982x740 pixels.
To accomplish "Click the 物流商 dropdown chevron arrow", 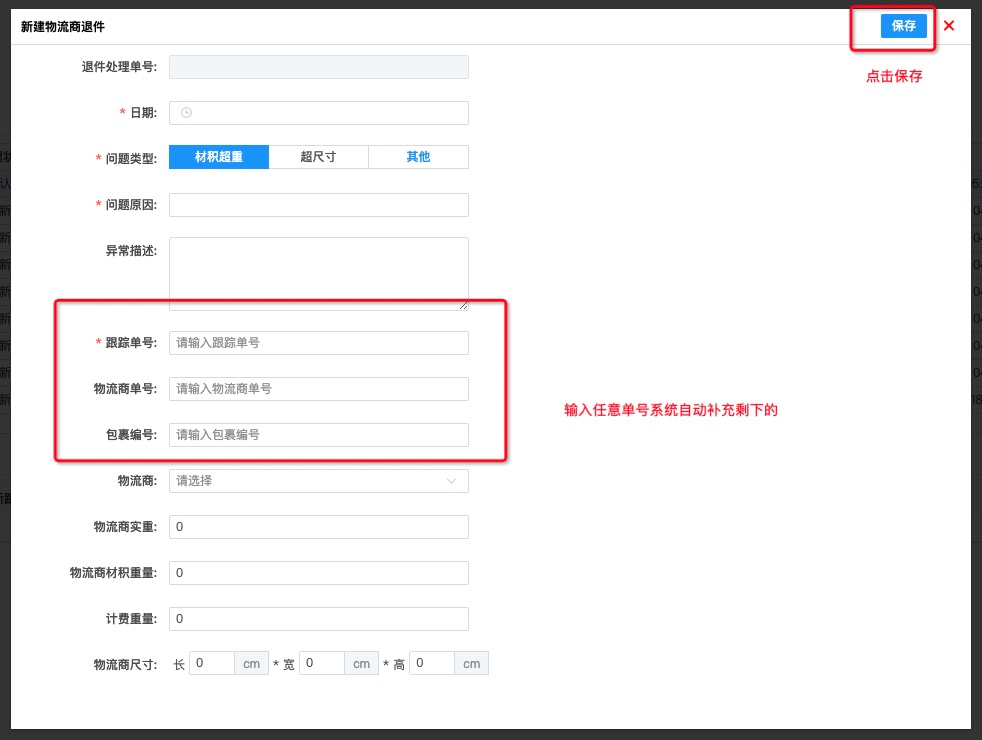I will [451, 481].
